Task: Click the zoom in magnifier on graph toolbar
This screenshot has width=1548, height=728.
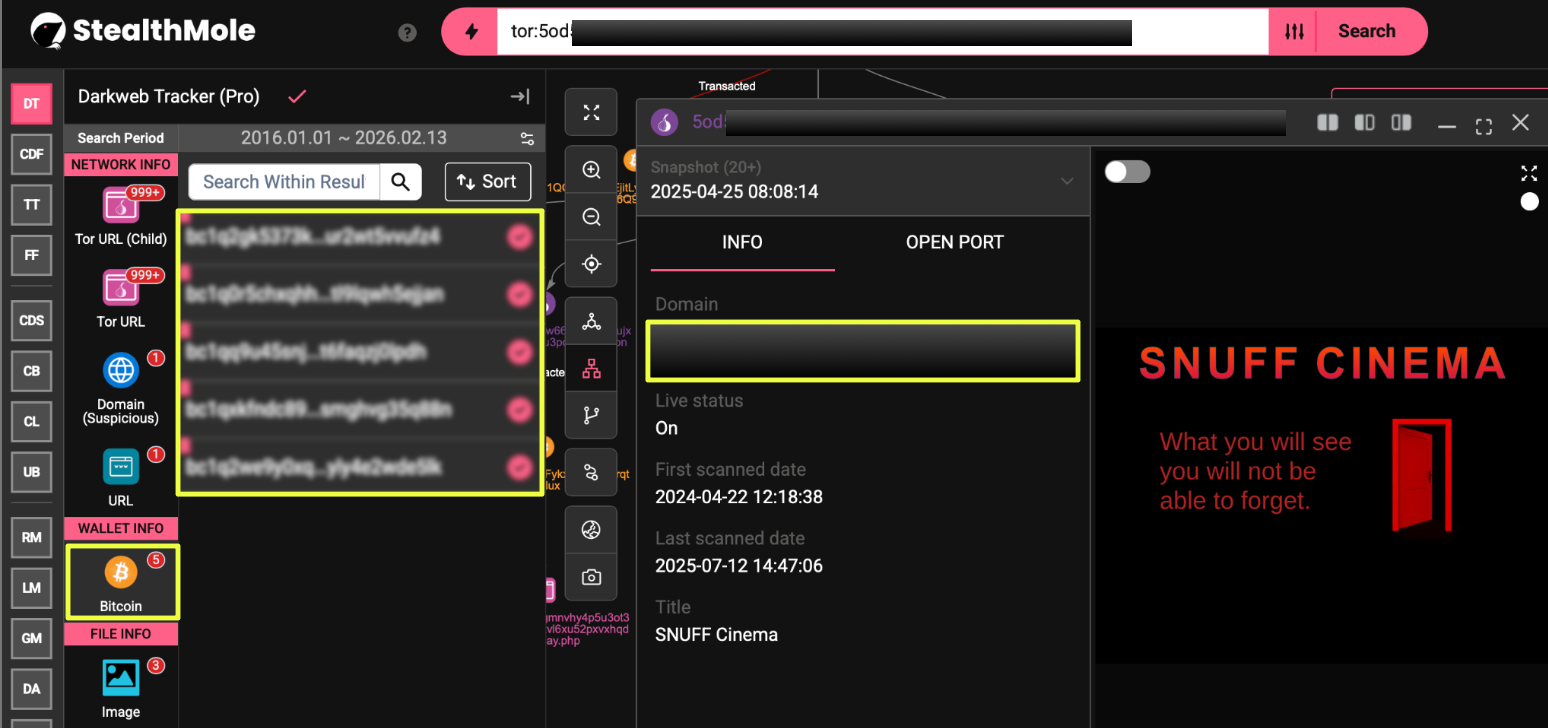Action: [591, 170]
